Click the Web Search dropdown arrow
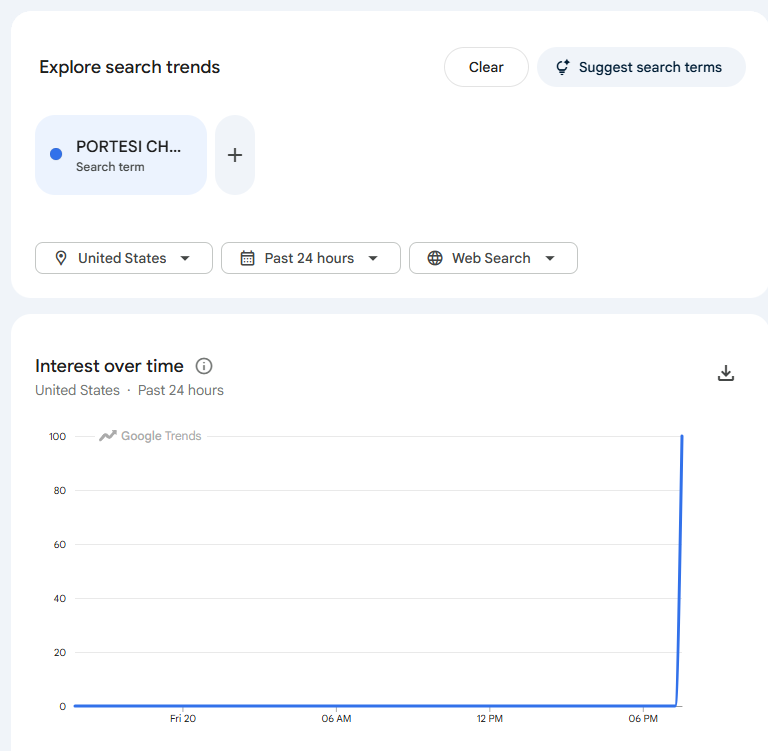 [x=550, y=259]
